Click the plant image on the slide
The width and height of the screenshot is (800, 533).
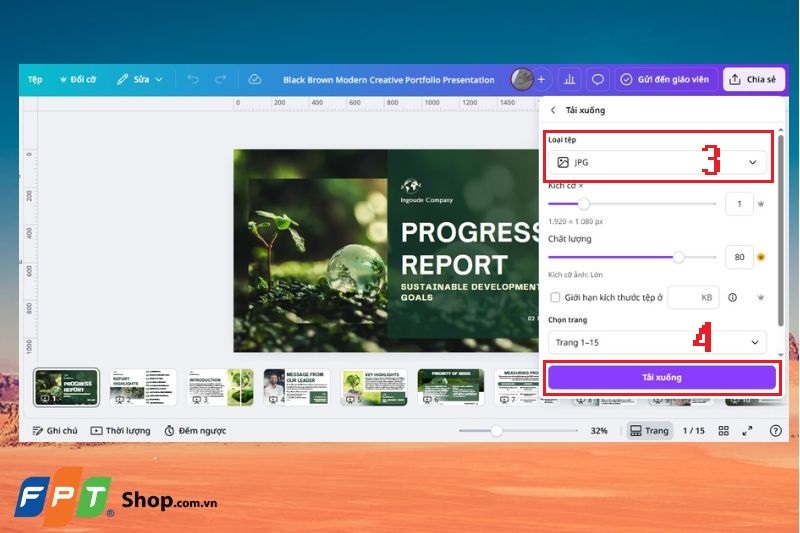(x=317, y=250)
